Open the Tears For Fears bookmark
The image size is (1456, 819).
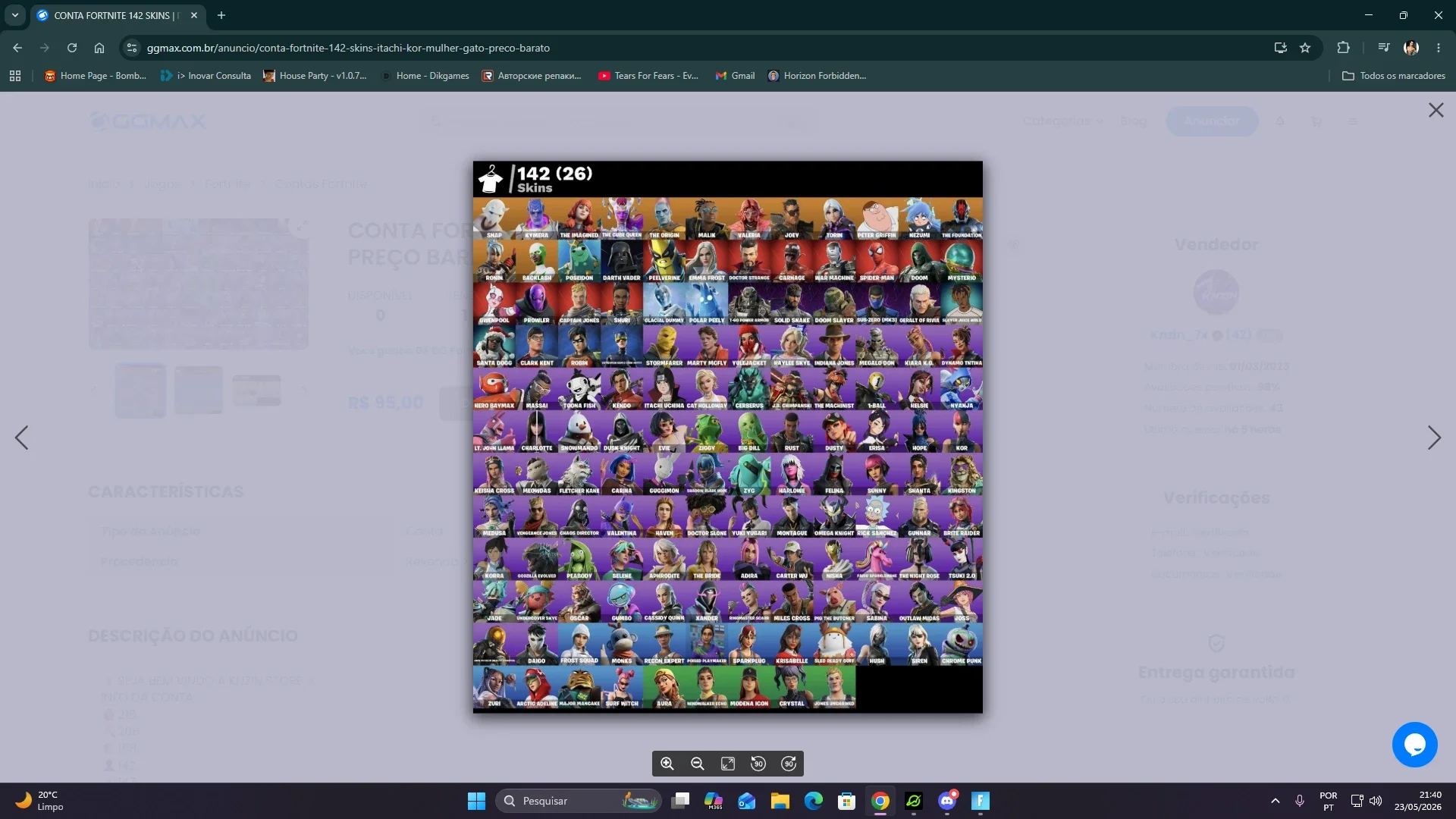pos(648,76)
